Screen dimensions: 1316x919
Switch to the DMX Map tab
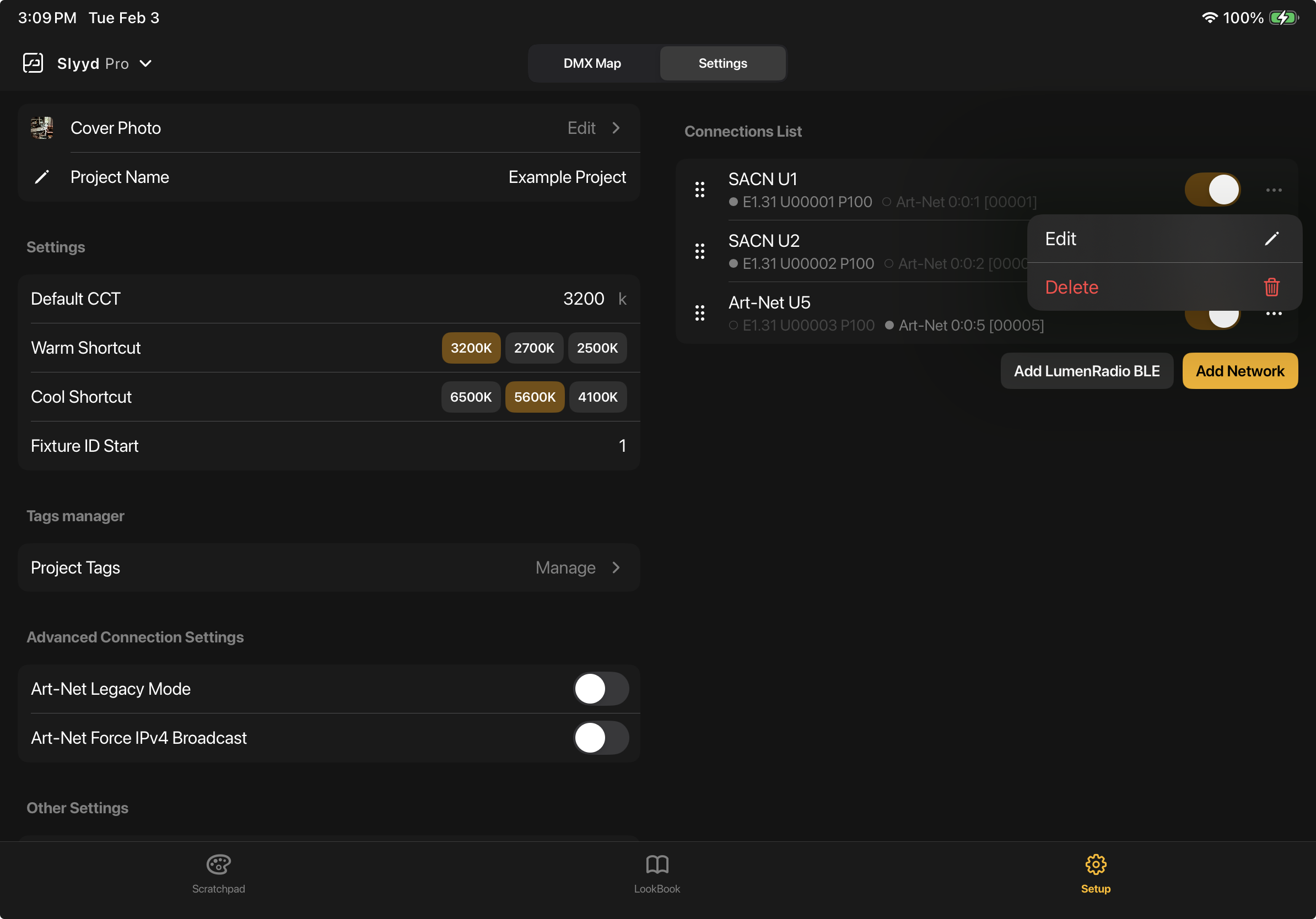(x=591, y=63)
